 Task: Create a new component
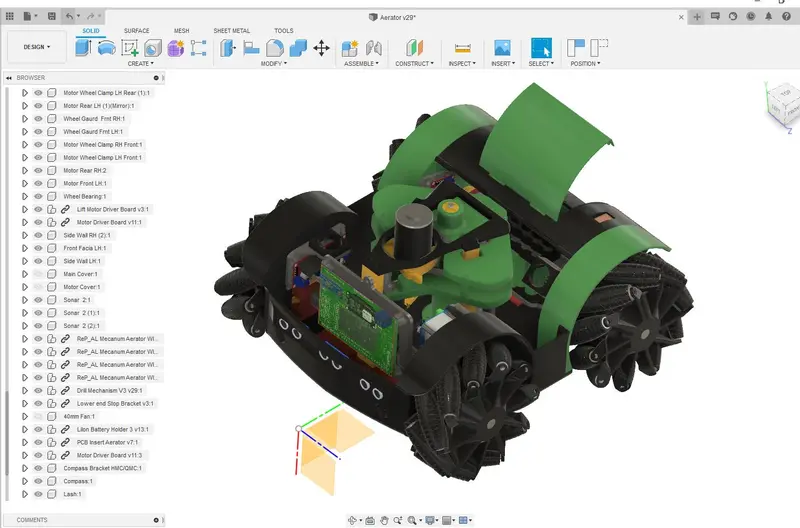click(x=350, y=48)
